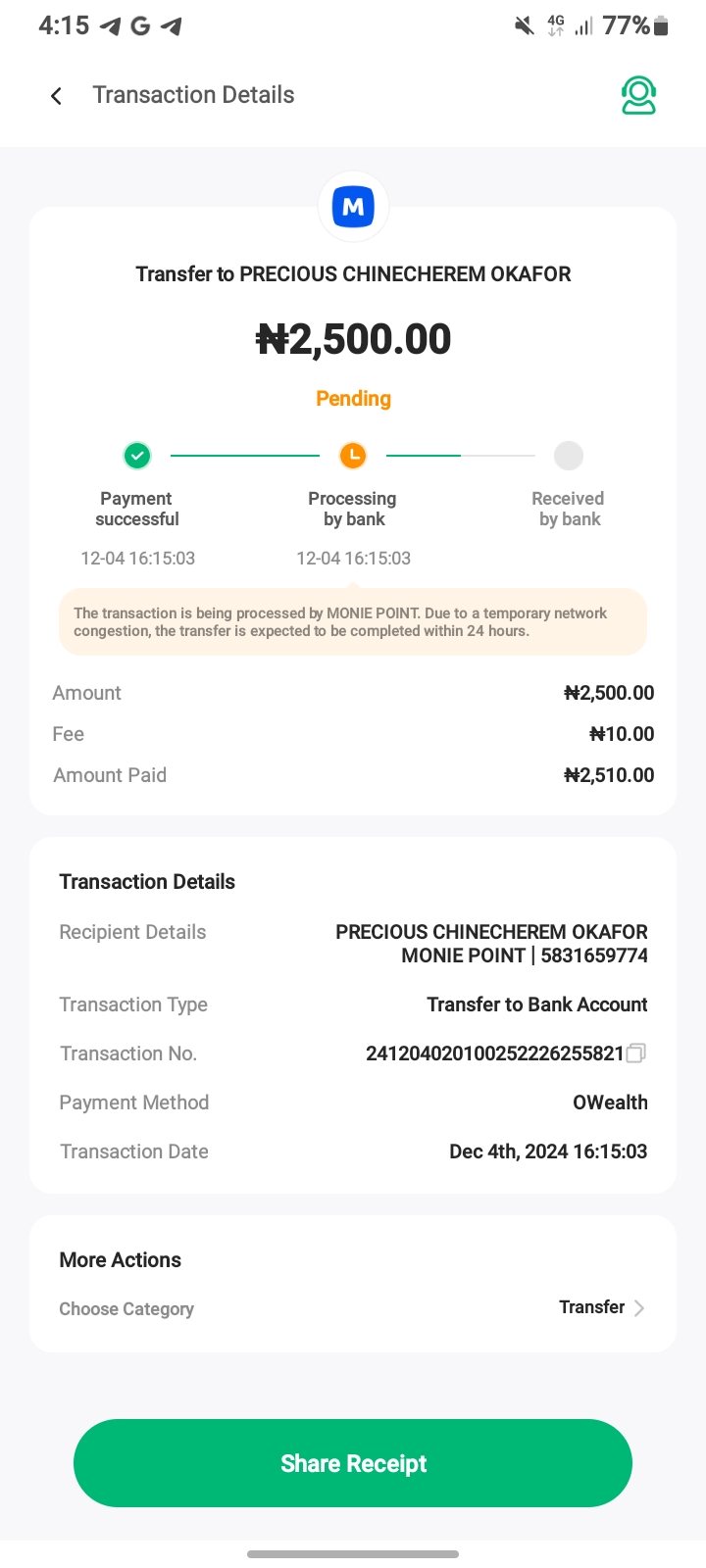
Task: Open customer support headset icon
Action: coord(638,96)
